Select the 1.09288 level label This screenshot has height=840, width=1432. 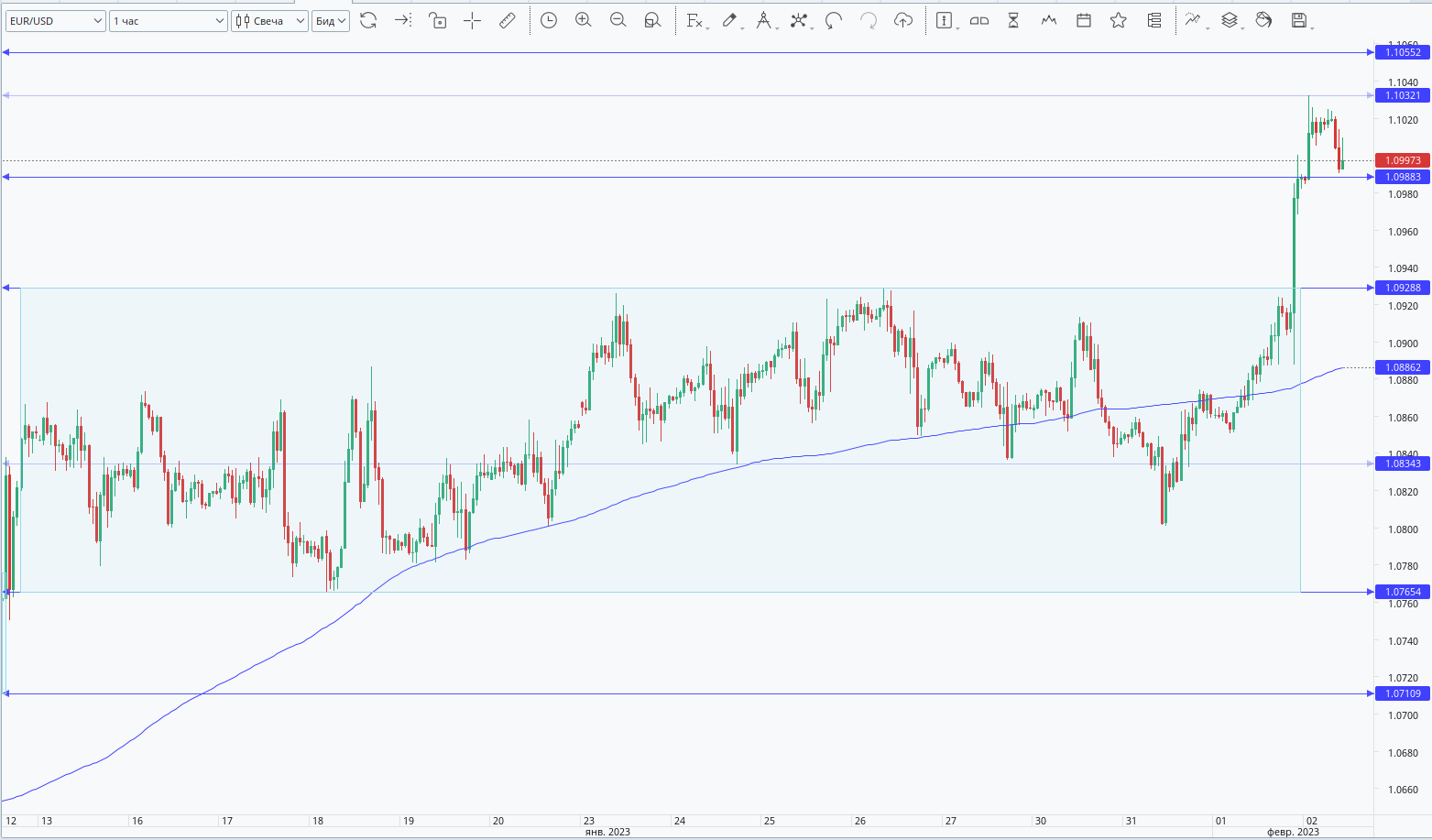(1403, 288)
